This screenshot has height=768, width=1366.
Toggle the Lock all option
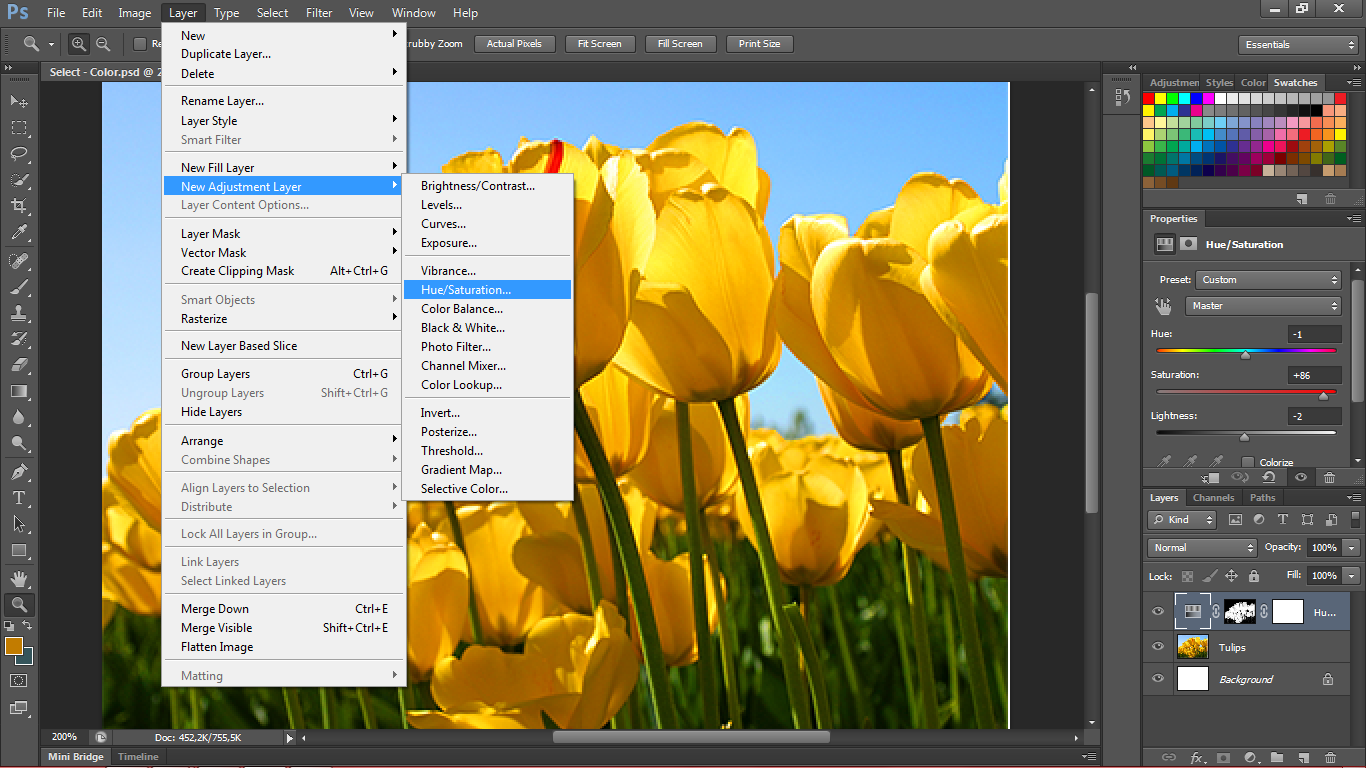pyautogui.click(x=1254, y=576)
